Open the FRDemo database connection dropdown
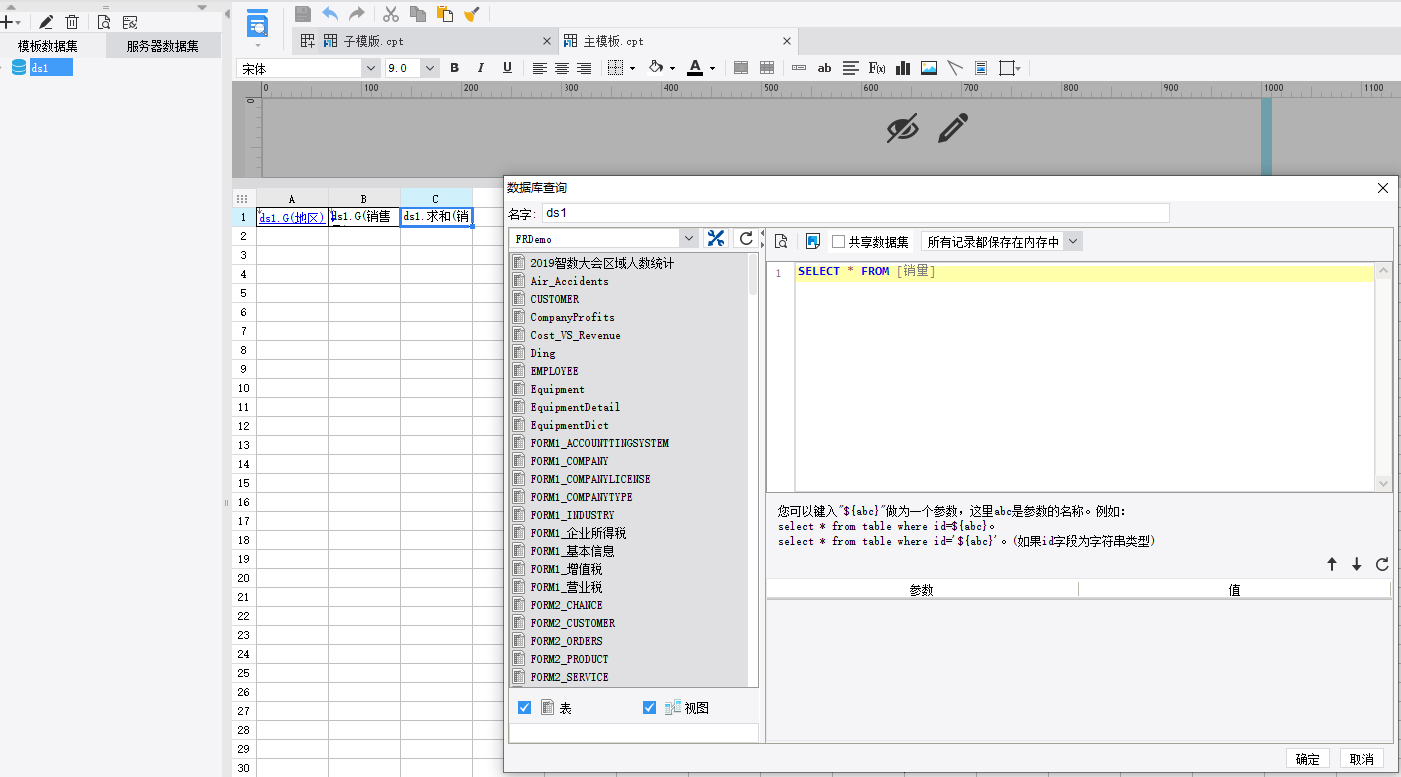 688,238
